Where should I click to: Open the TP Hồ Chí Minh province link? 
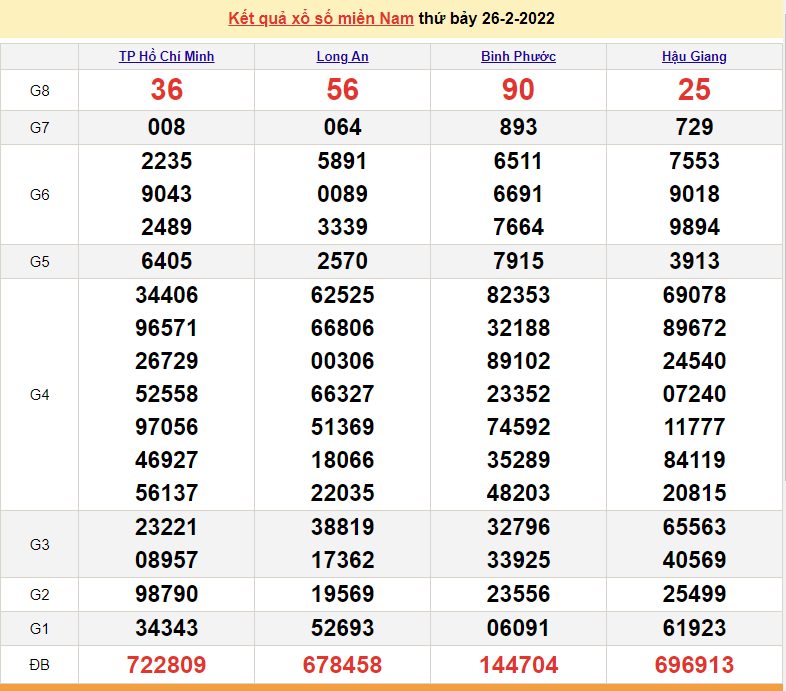[x=166, y=57]
